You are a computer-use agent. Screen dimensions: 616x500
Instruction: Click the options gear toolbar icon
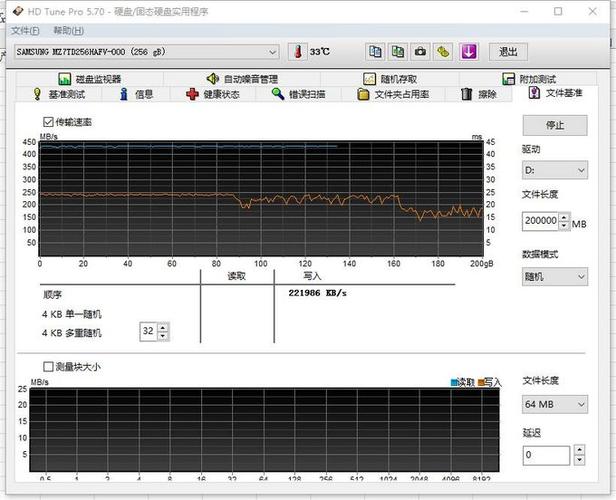coord(443,51)
